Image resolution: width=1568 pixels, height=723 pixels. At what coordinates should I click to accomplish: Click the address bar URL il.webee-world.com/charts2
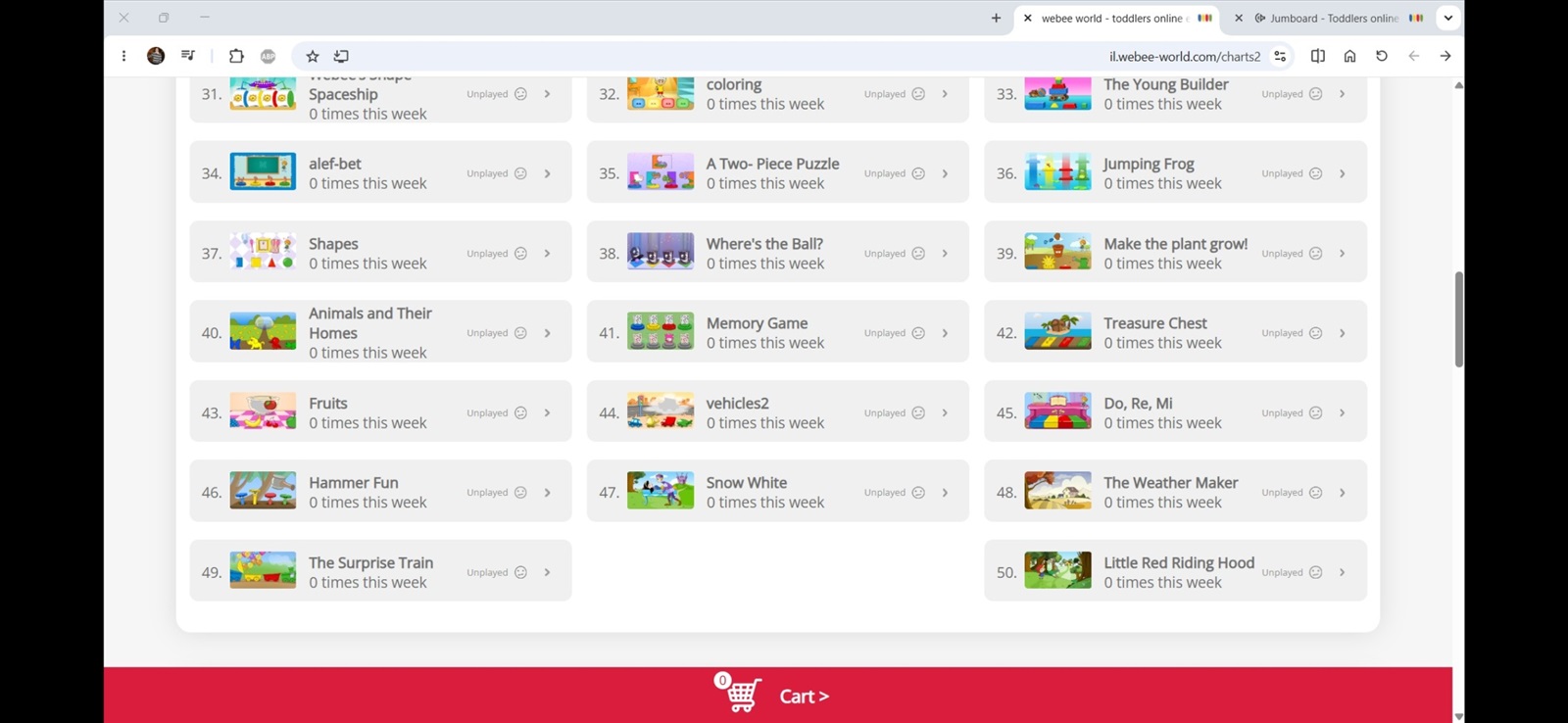(1184, 56)
